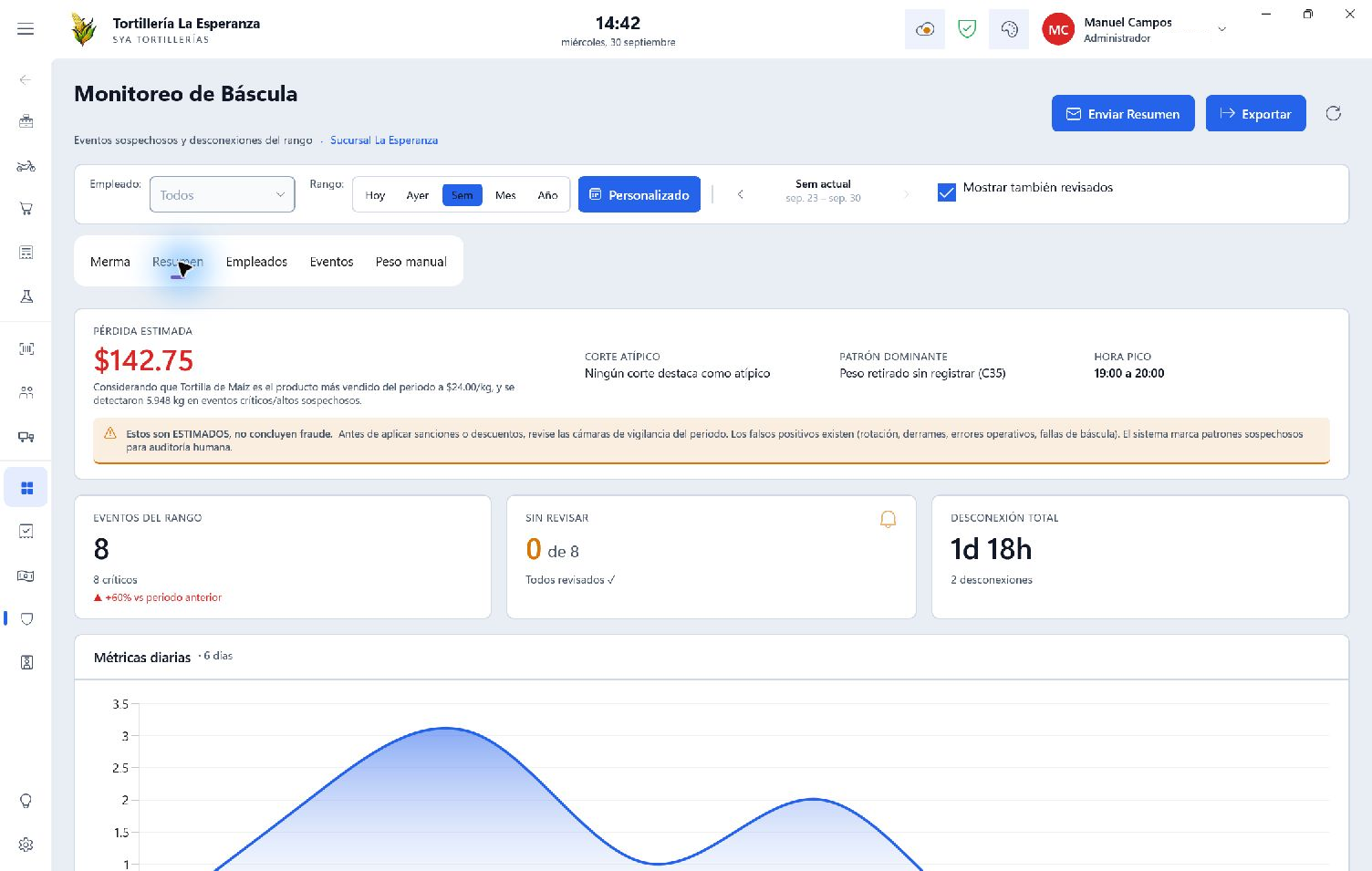Switch to the Empleados tab
This screenshot has width=1372, height=871.
click(256, 262)
